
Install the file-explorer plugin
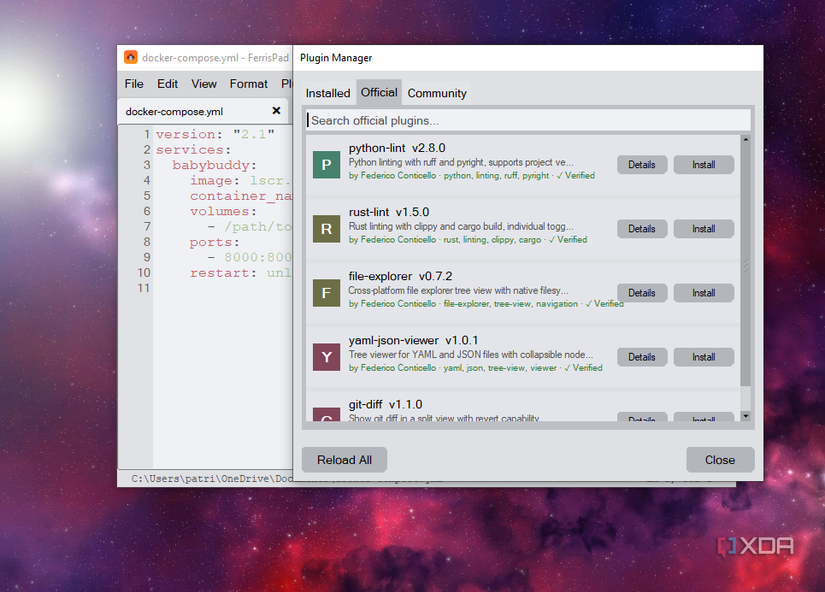point(703,293)
